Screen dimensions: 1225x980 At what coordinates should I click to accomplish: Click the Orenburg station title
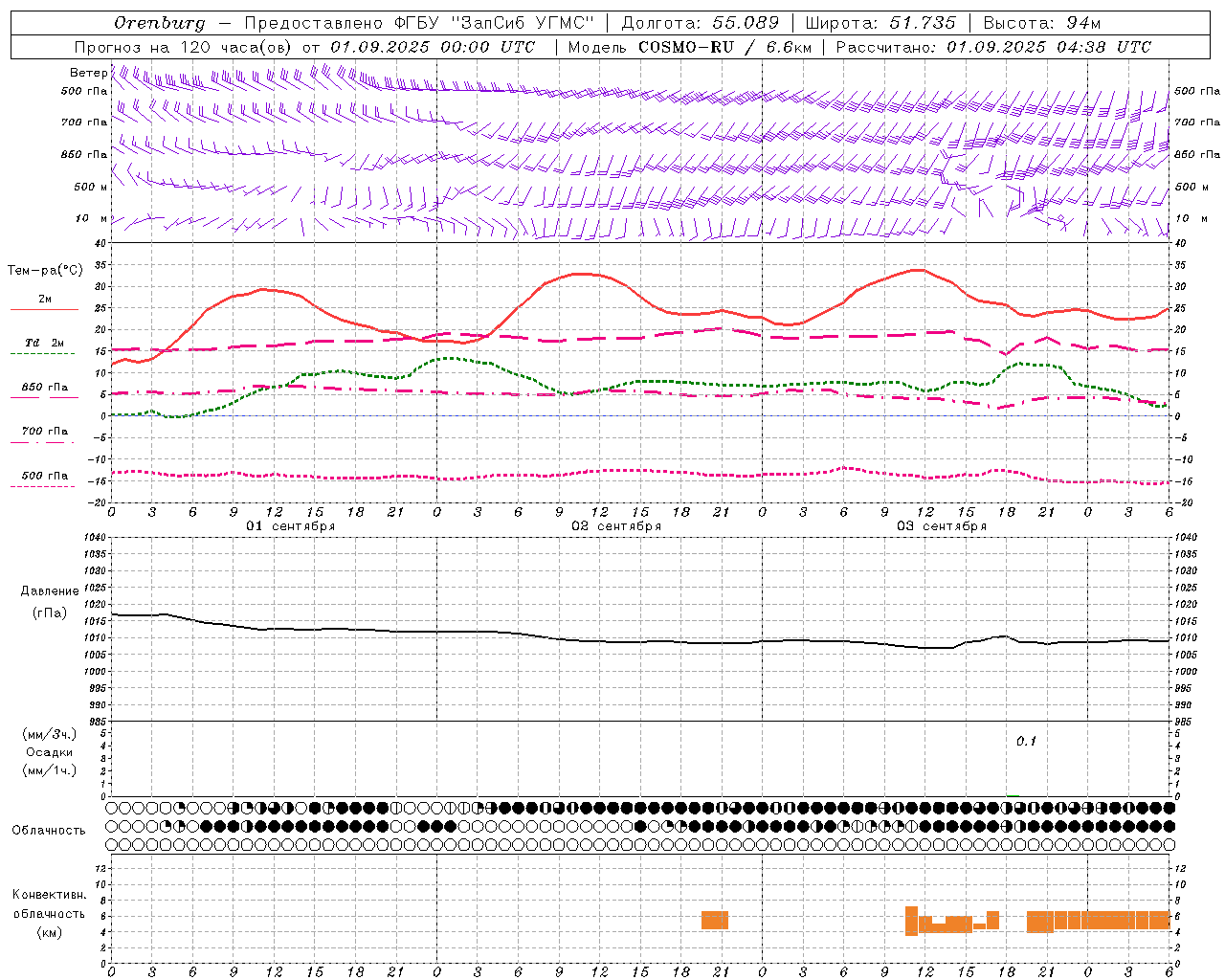160,23
